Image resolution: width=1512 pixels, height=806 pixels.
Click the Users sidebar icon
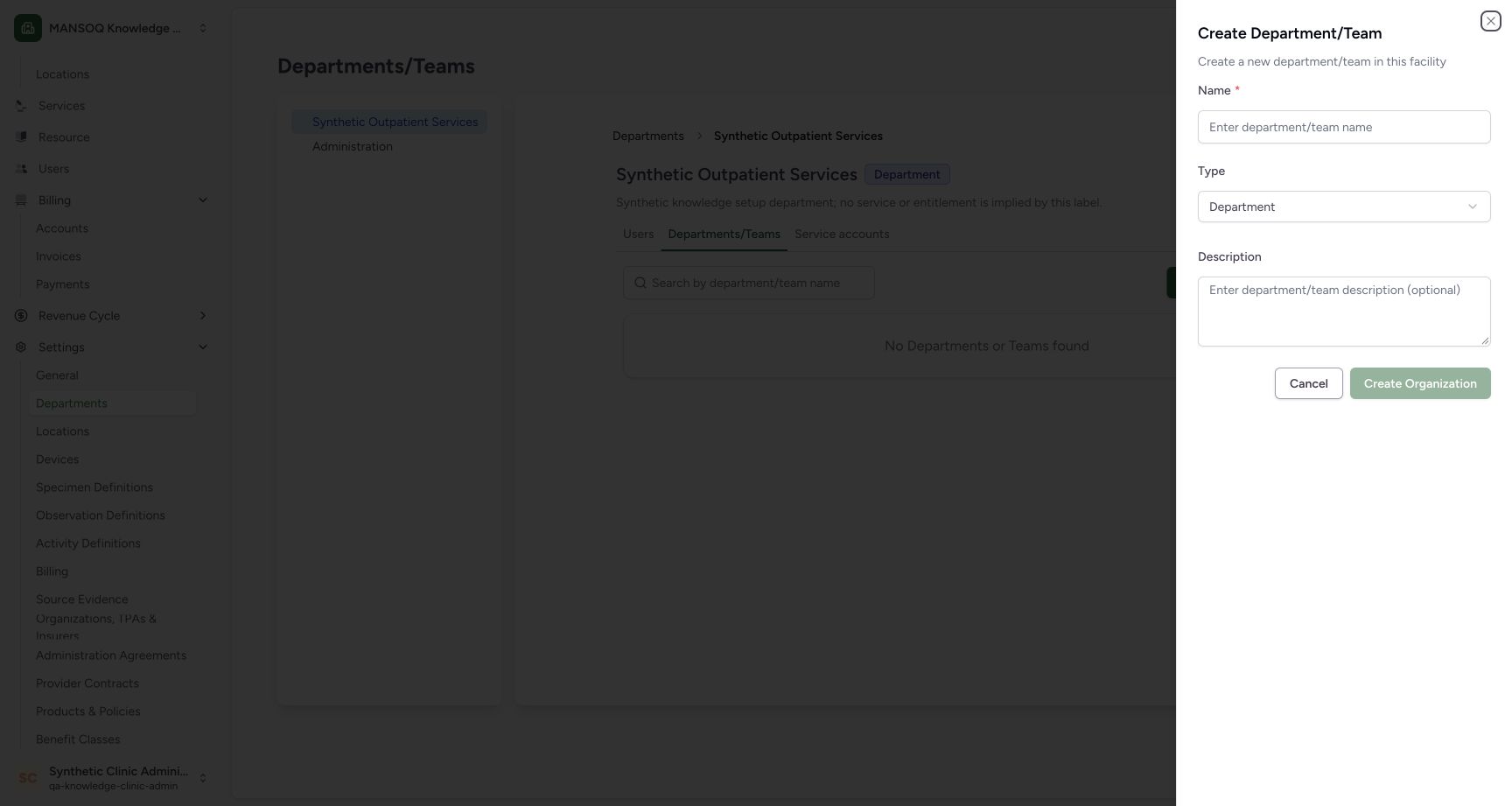(x=21, y=169)
